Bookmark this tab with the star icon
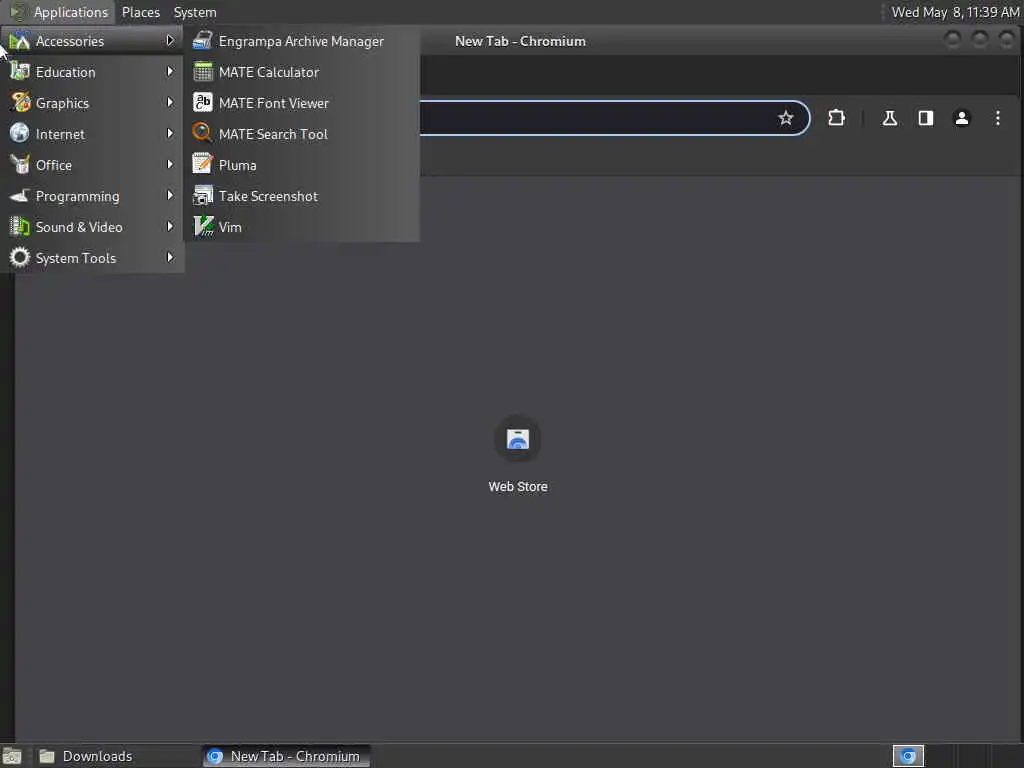Screen dimensions: 1024x768 786,118
